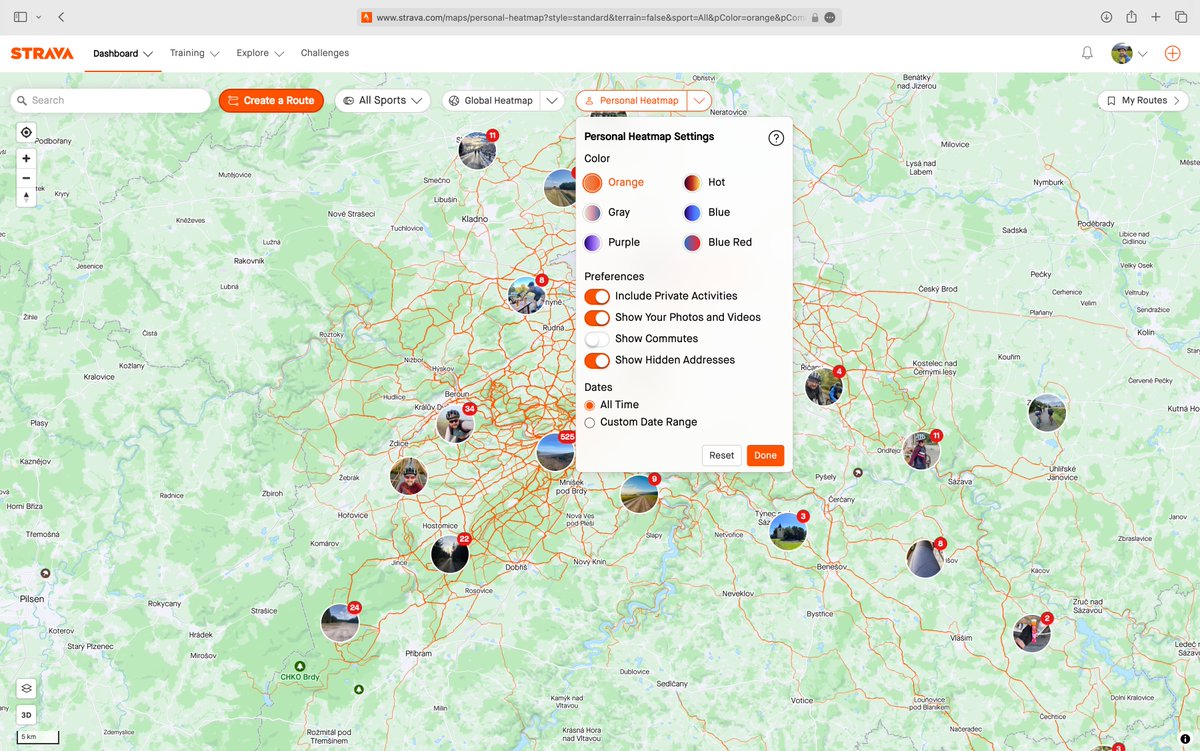Open help via the question mark icon
The image size is (1200, 751).
[x=776, y=138]
